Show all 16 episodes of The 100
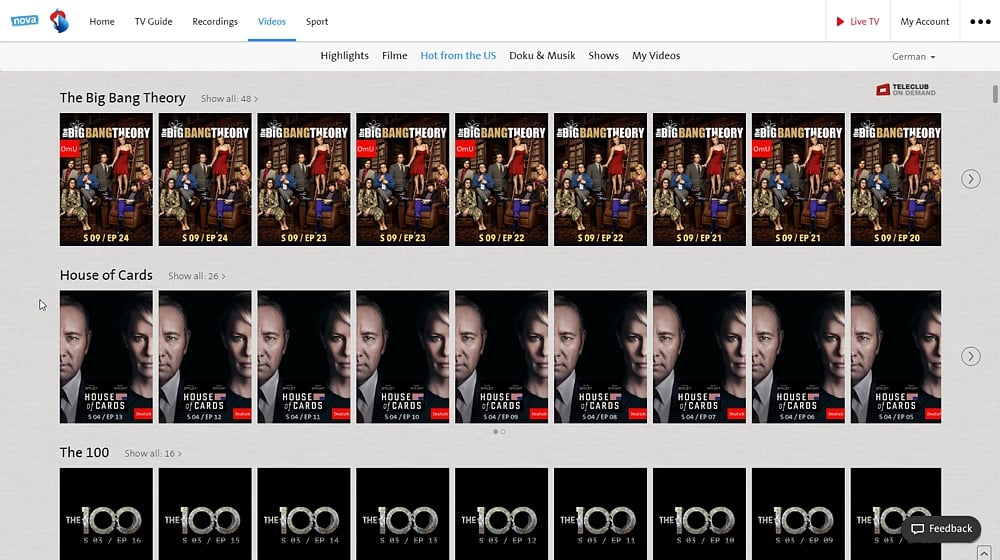This screenshot has height=560, width=1000. click(153, 453)
